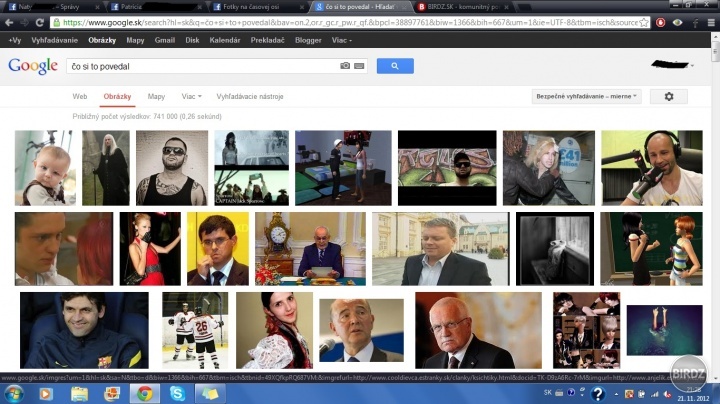The width and height of the screenshot is (720, 404).
Task: Switch to the Patricia Facebook tab
Action: coord(156,7)
